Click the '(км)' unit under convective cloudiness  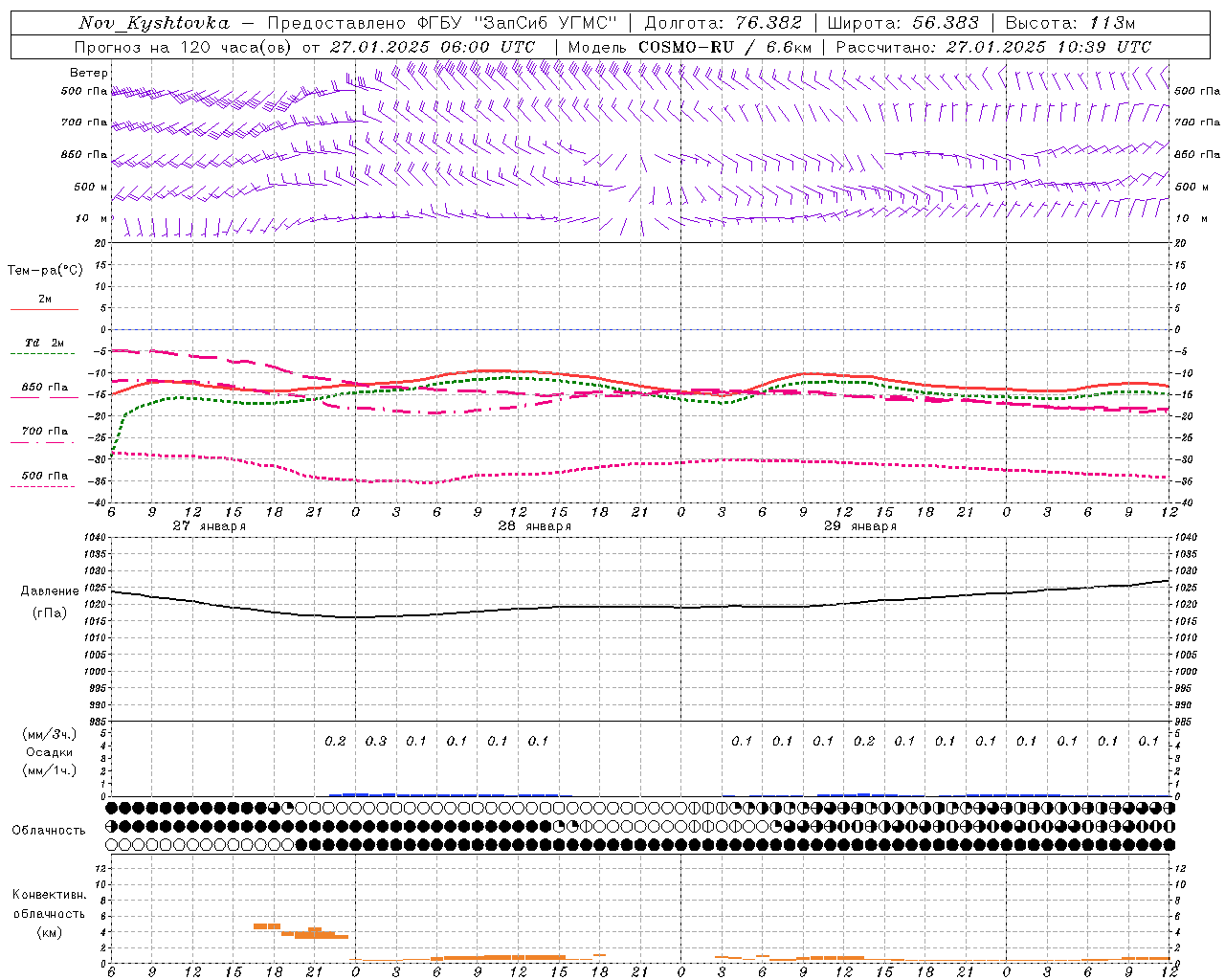tap(49, 931)
